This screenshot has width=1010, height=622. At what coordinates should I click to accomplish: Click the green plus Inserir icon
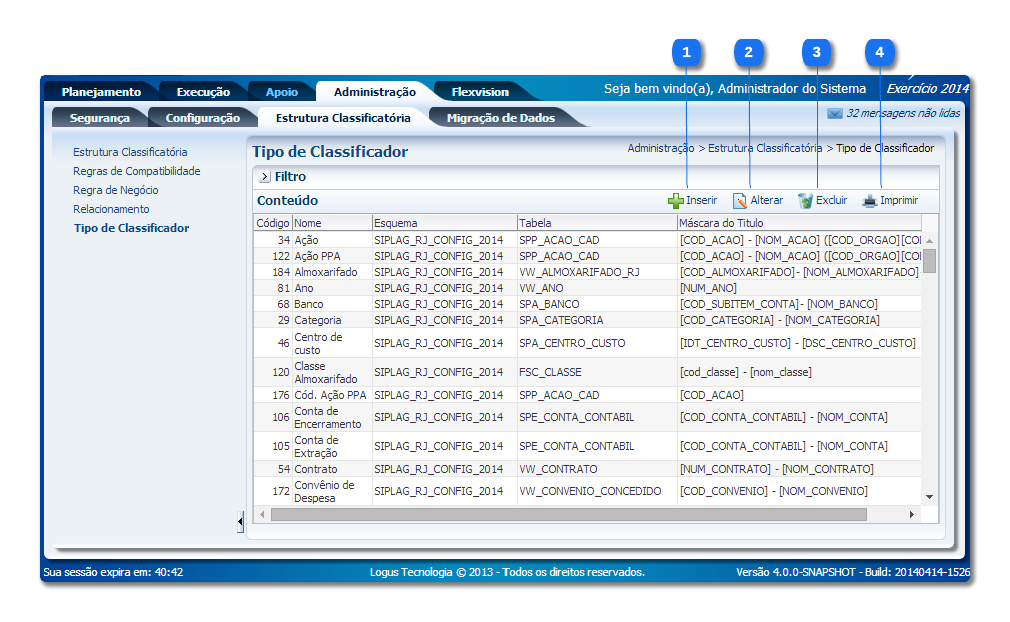coord(676,201)
